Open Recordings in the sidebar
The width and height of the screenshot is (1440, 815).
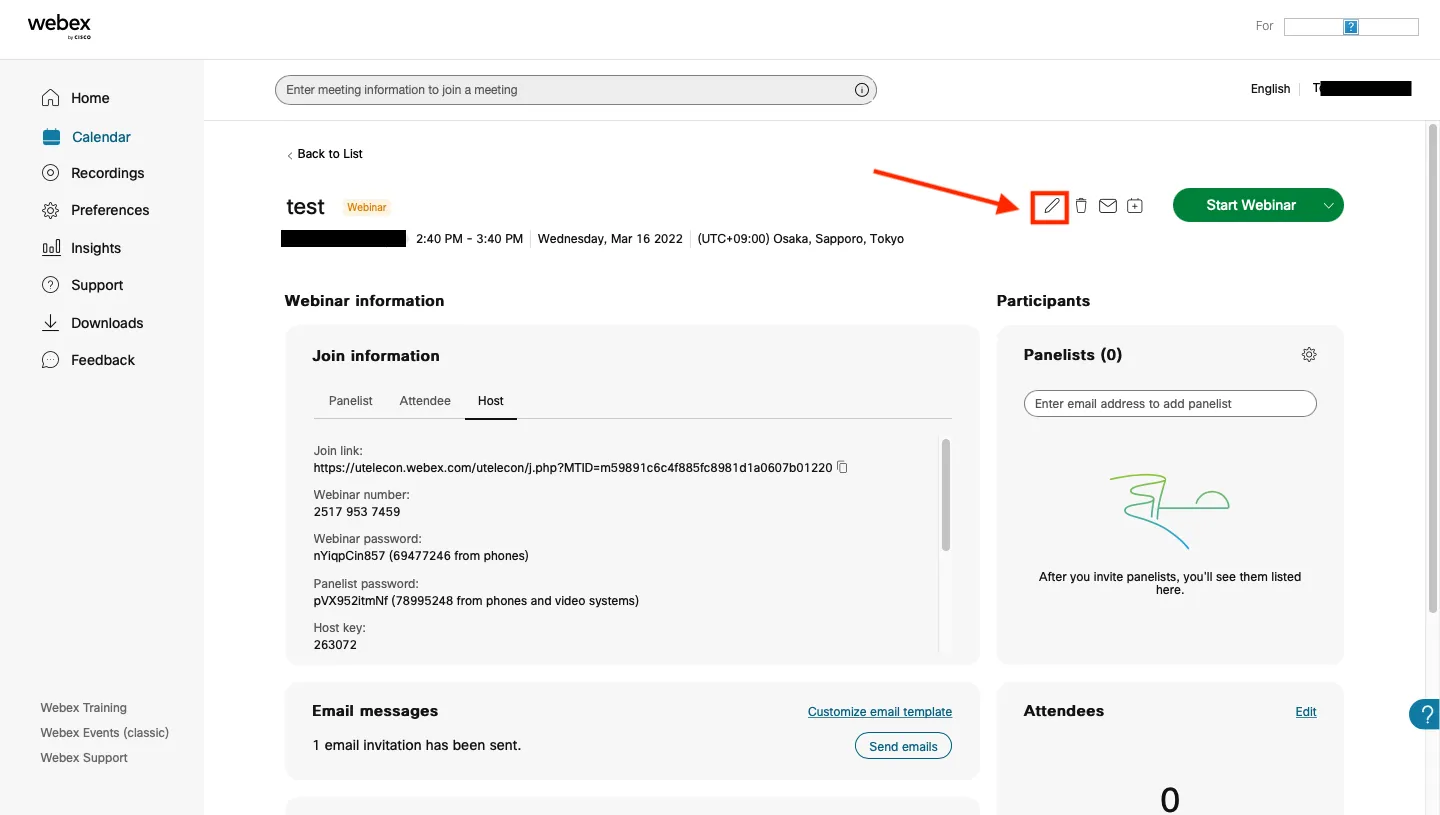tap(107, 173)
